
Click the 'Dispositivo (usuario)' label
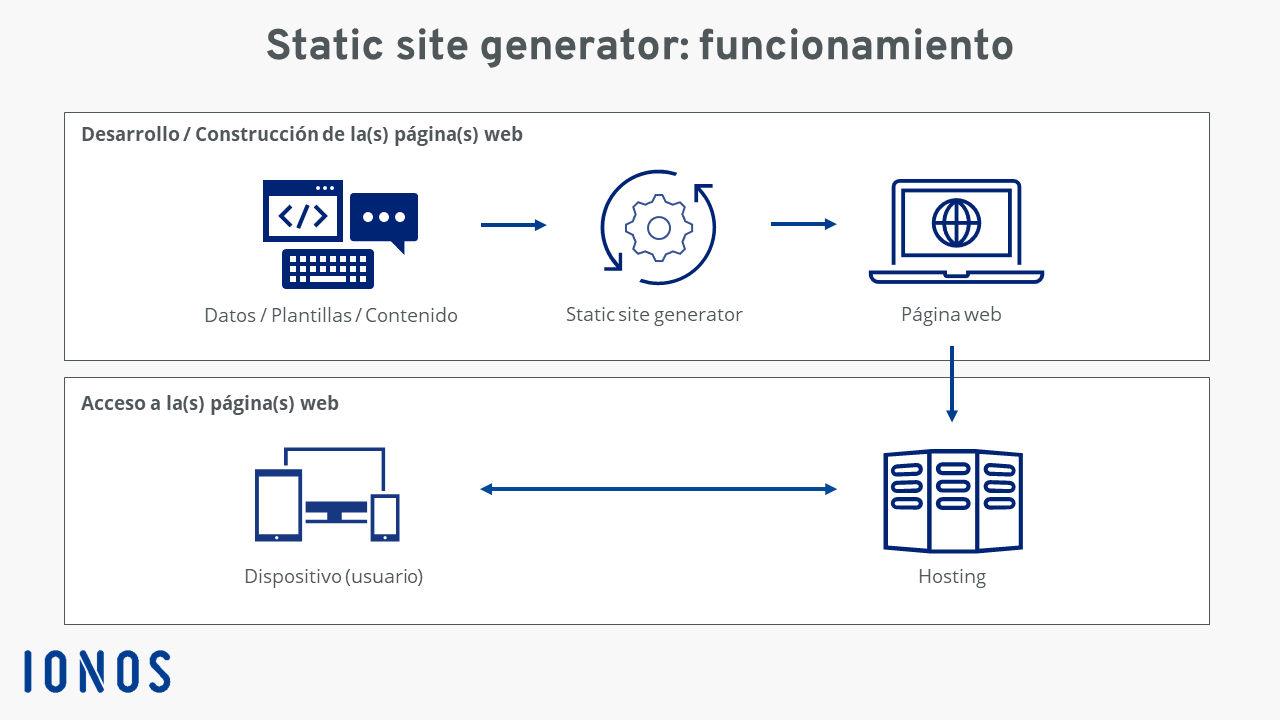pyautogui.click(x=334, y=577)
